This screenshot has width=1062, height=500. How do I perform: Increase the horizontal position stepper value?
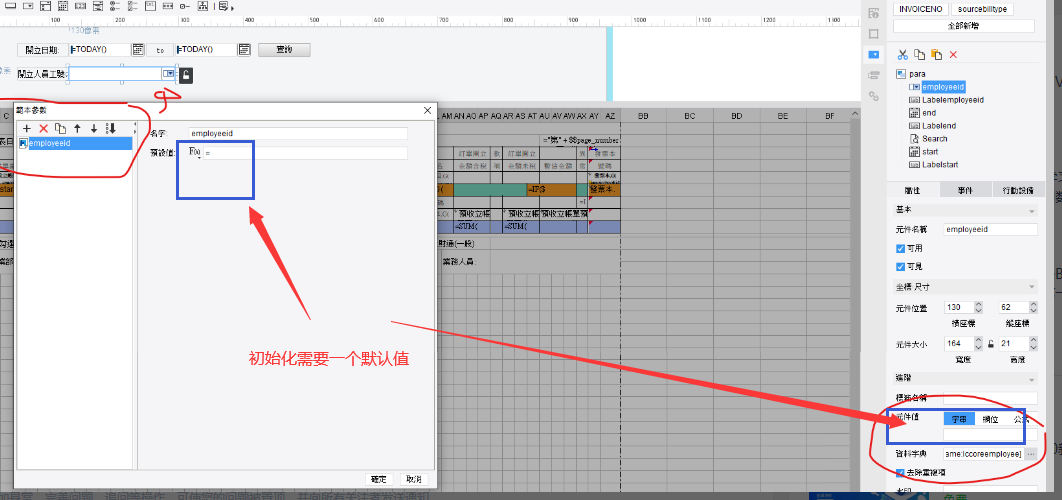click(x=978, y=305)
